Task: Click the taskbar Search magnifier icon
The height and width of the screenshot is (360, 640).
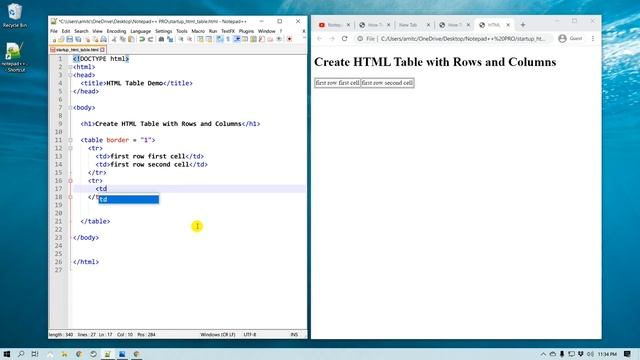Action: (21, 354)
